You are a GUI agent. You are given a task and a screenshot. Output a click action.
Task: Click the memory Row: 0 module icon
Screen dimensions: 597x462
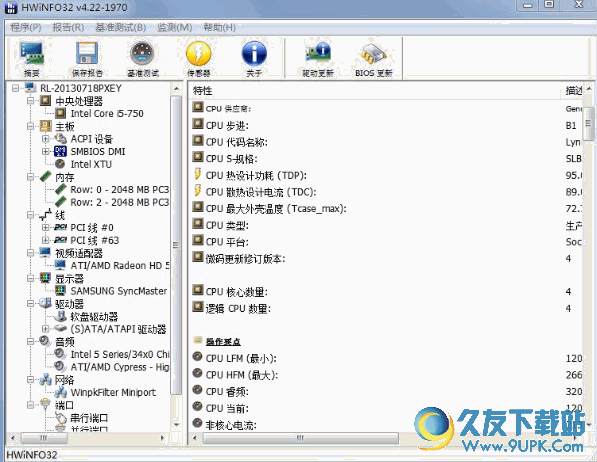coord(61,189)
